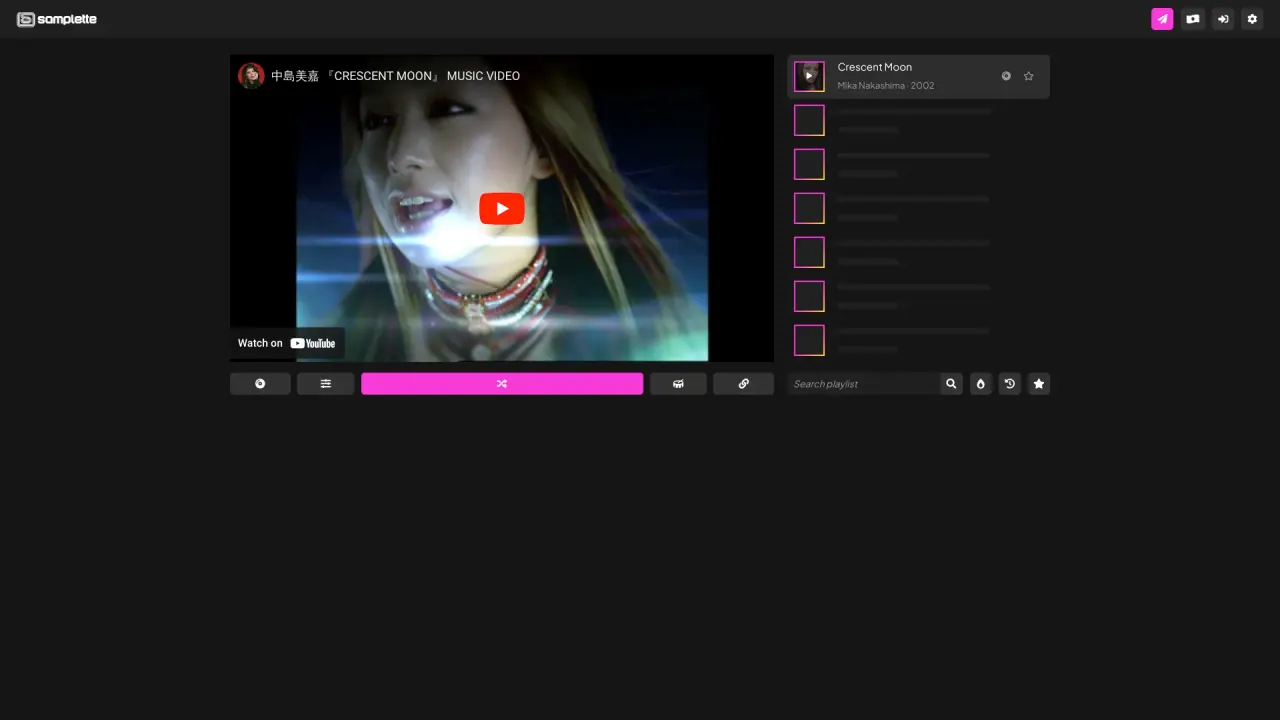
Task: Click the disc icon on Crescent Moon row
Action: pyautogui.click(x=1006, y=76)
